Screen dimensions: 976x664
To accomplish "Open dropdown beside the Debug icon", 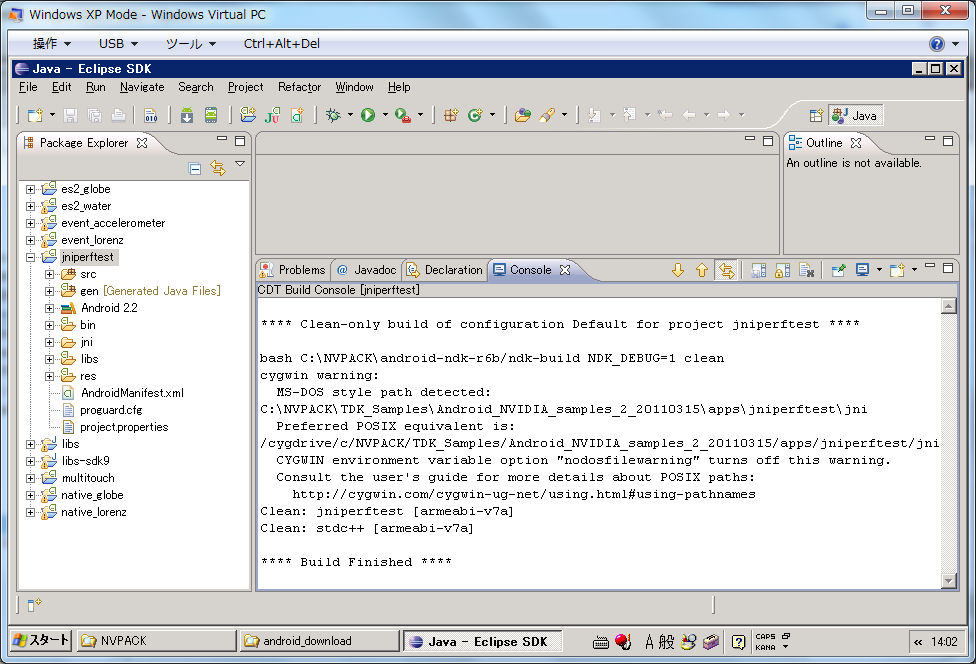I will pyautogui.click(x=350, y=115).
